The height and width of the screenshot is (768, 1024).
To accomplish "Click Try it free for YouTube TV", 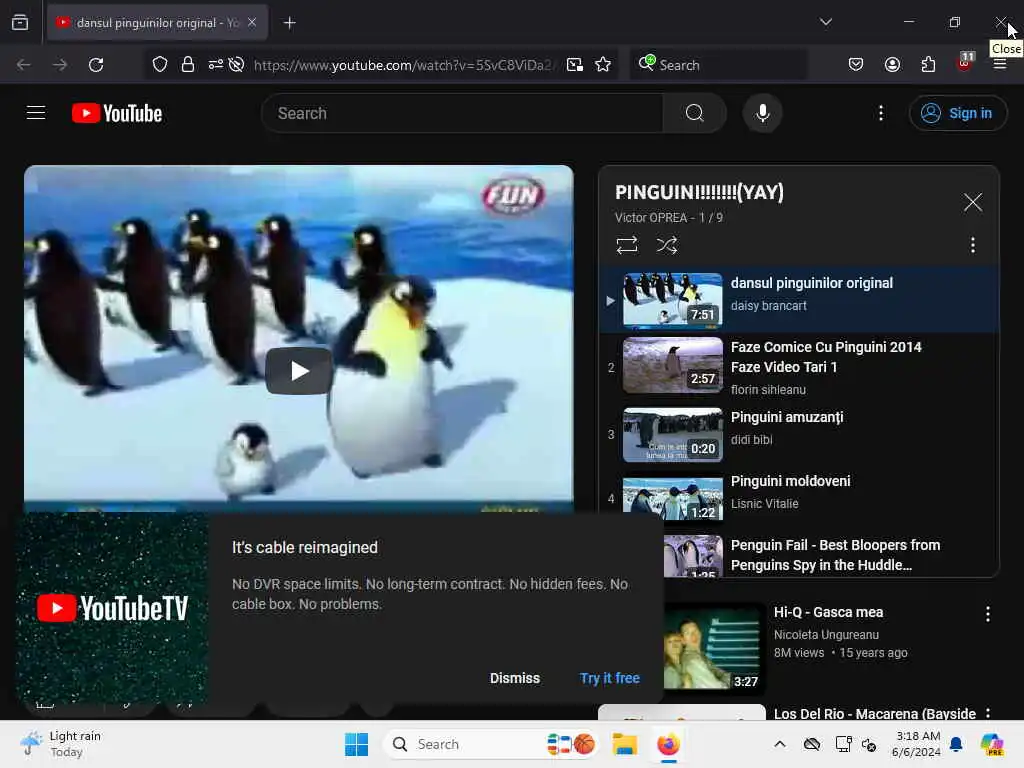I will point(609,678).
